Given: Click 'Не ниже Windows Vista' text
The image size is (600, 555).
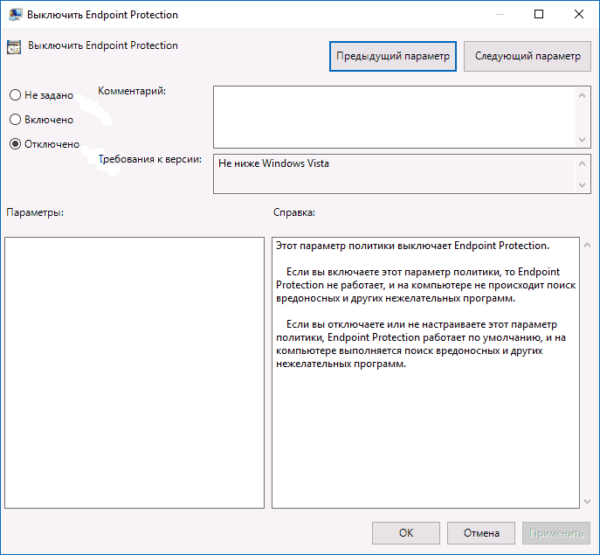Looking at the screenshot, I should (x=274, y=163).
